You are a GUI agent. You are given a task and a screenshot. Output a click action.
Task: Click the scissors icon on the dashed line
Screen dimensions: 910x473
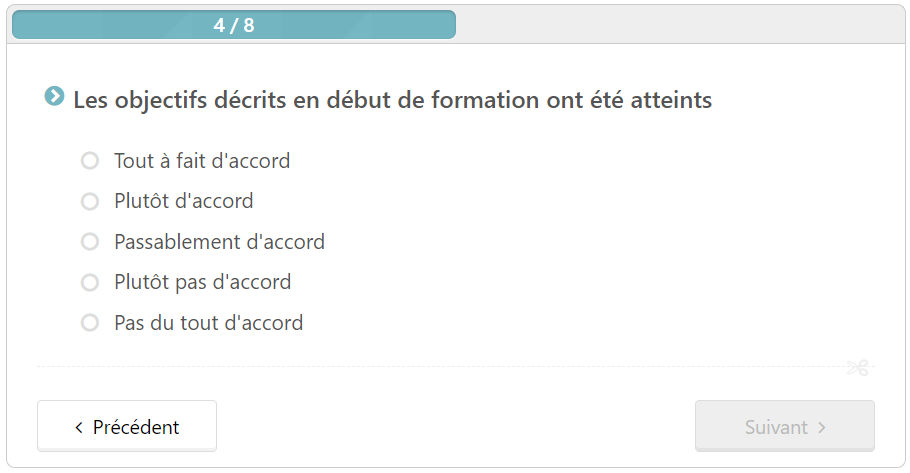pos(858,367)
